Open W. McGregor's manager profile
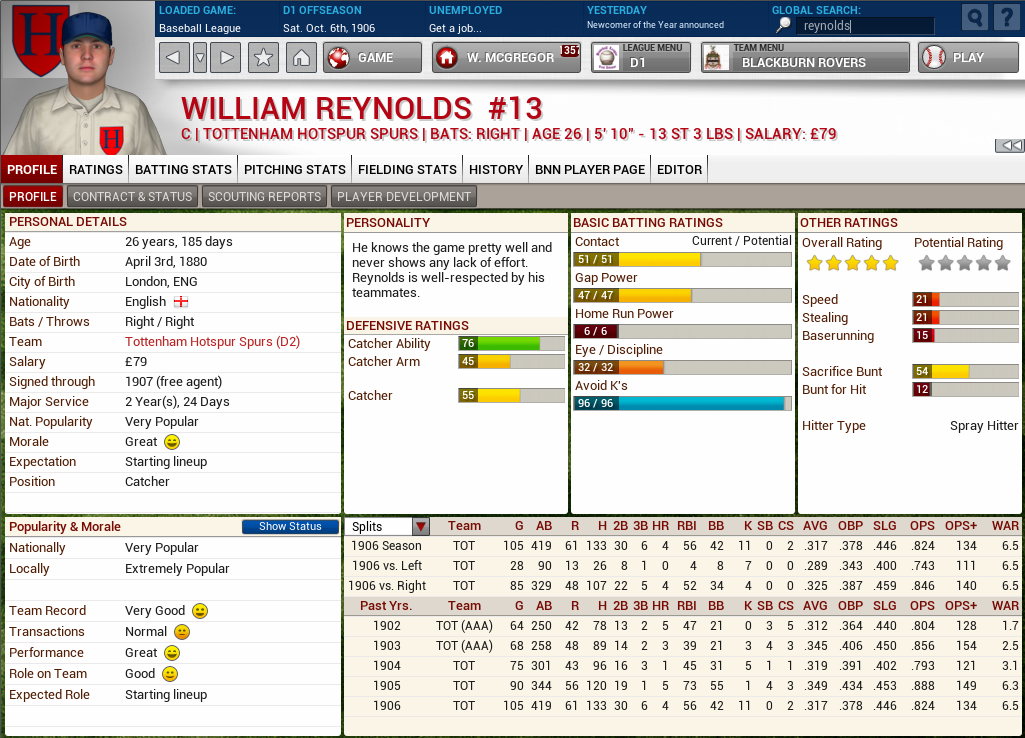Screen dimensions: 1025x738 (505, 57)
